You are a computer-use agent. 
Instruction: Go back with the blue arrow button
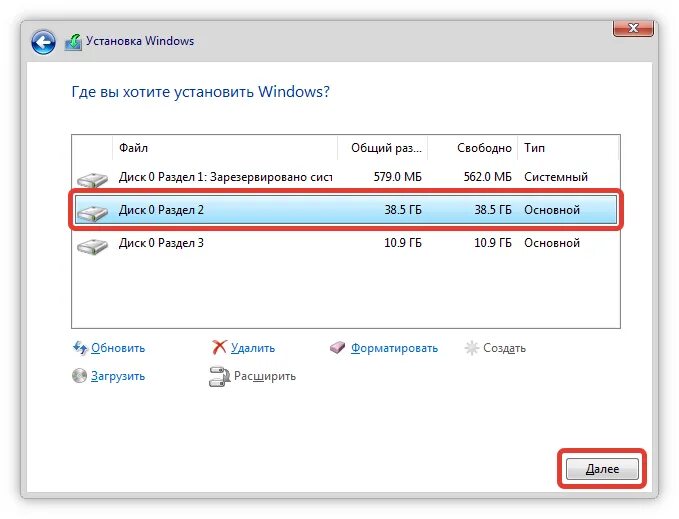tap(43, 42)
